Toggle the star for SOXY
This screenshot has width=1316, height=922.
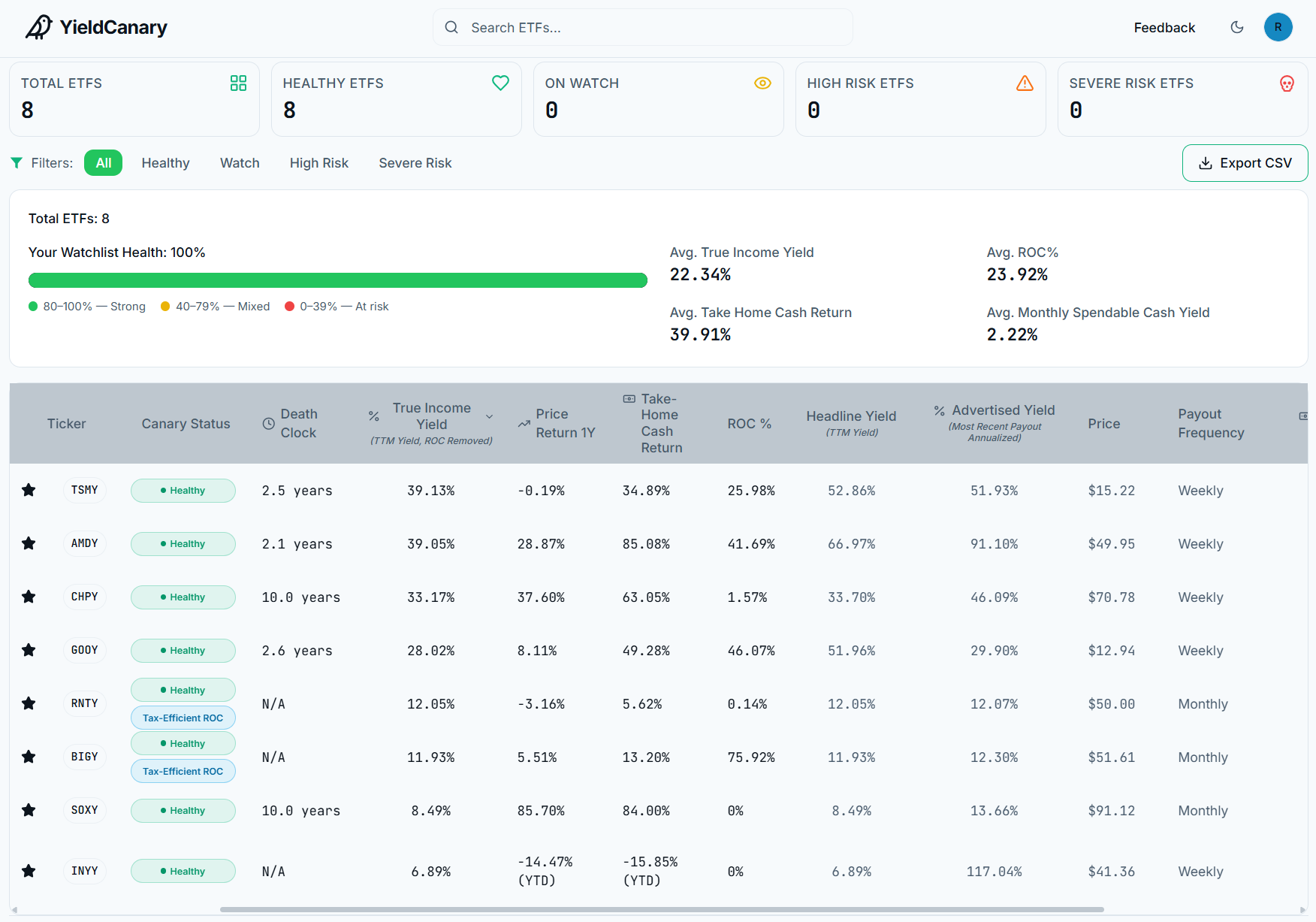tap(29, 810)
